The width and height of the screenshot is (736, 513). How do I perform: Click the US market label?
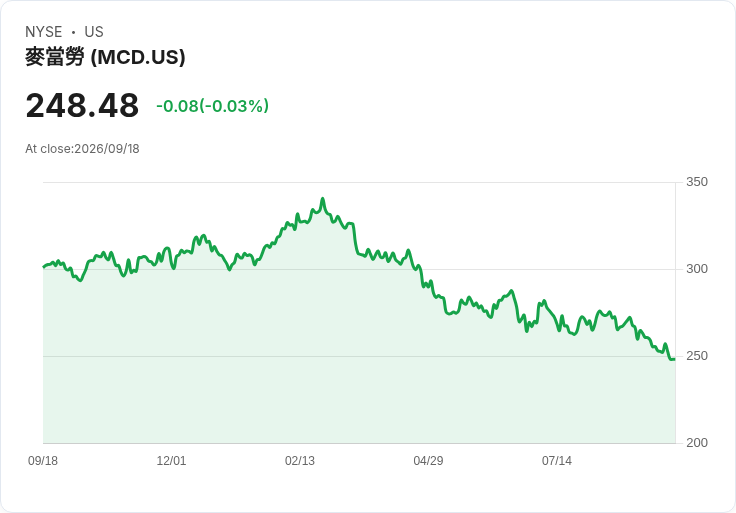pos(94,32)
